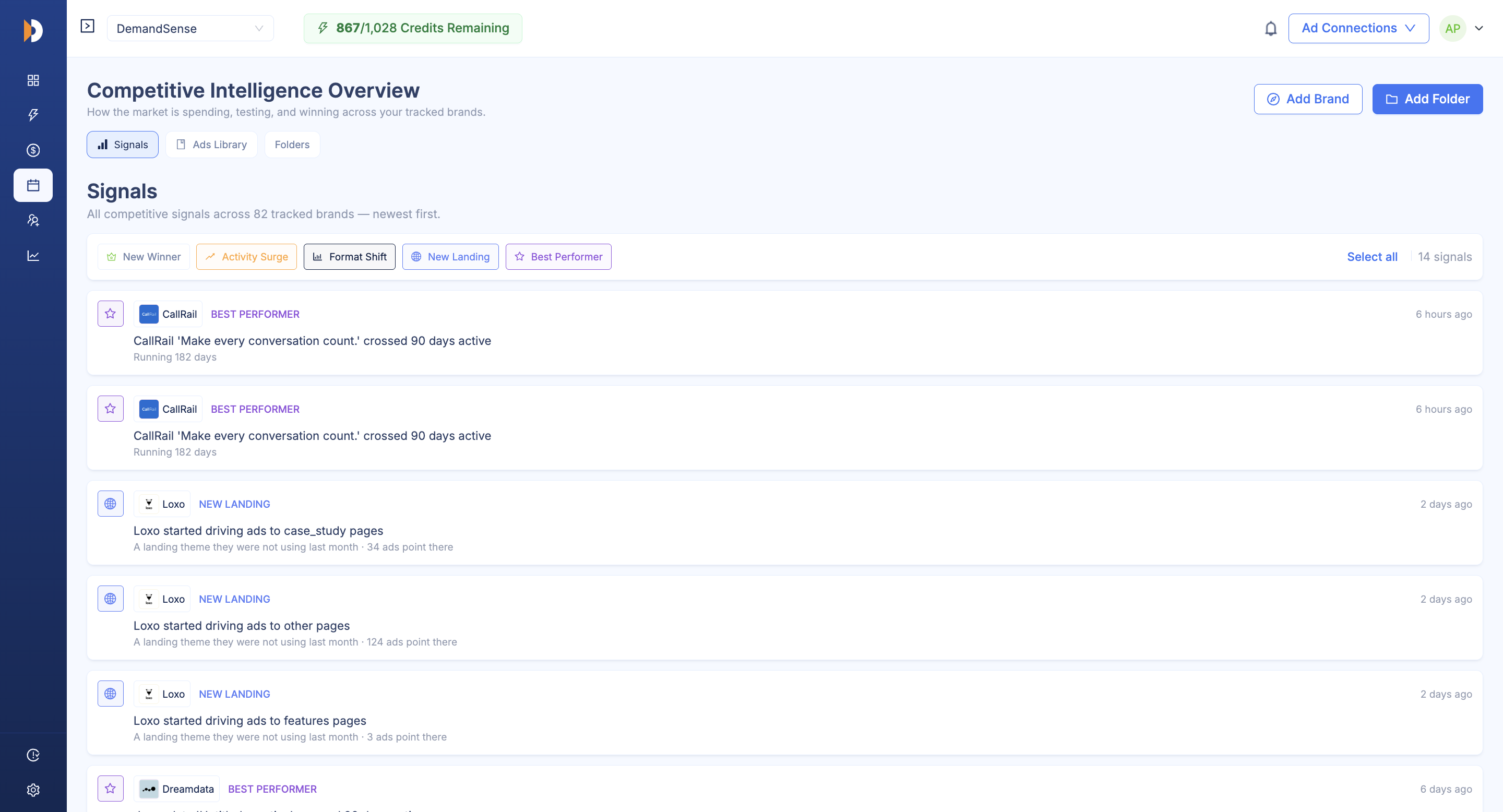This screenshot has height=812, width=1503.
Task: Click Dreamdata logo in signal card
Action: coord(149,789)
